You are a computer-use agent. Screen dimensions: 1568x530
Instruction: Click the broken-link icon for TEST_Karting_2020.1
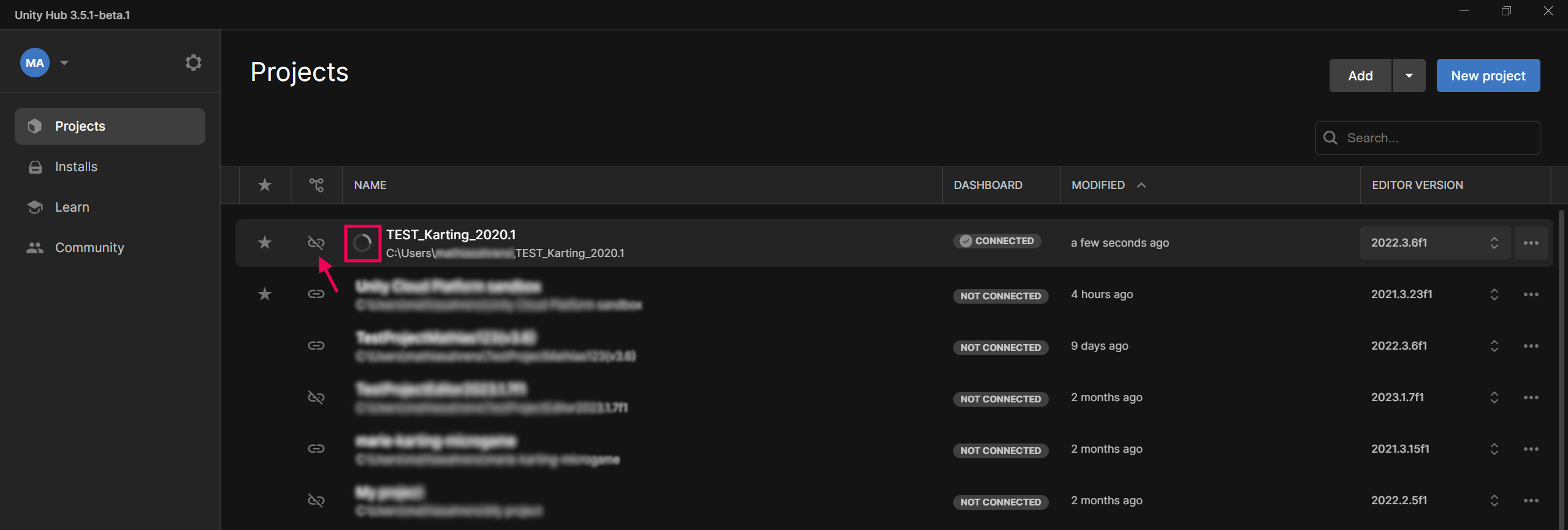click(316, 243)
